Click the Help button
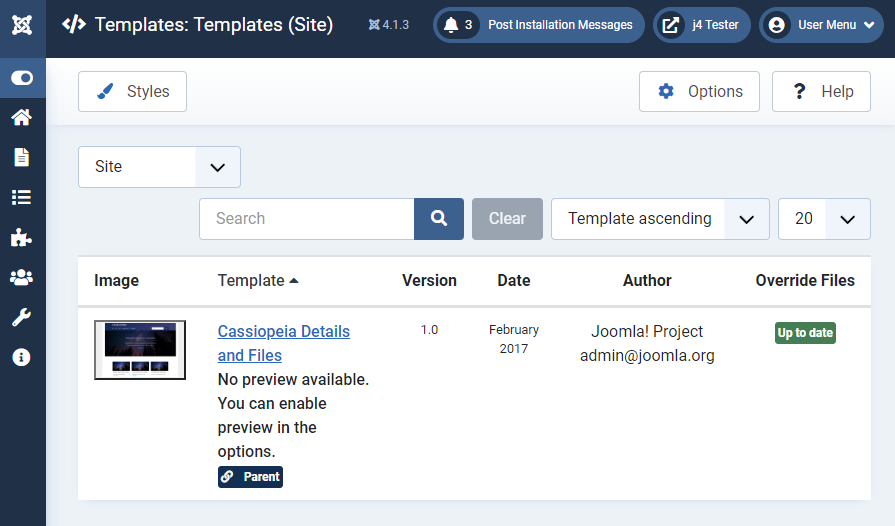The height and width of the screenshot is (526, 895). (x=821, y=91)
